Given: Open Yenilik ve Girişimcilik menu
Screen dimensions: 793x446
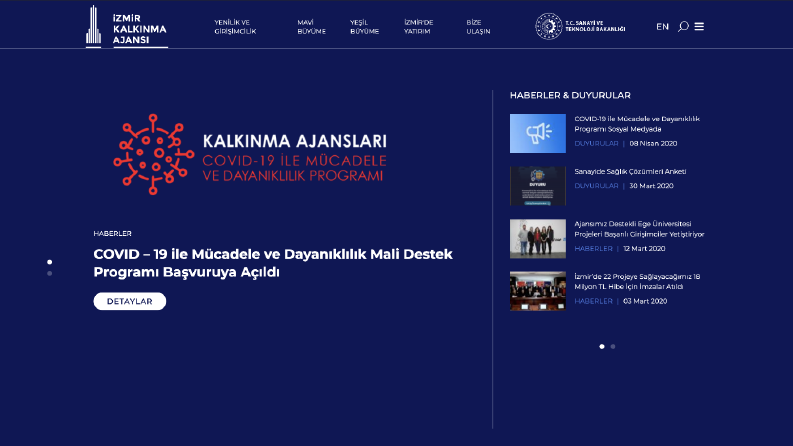Looking at the screenshot, I should (235, 27).
